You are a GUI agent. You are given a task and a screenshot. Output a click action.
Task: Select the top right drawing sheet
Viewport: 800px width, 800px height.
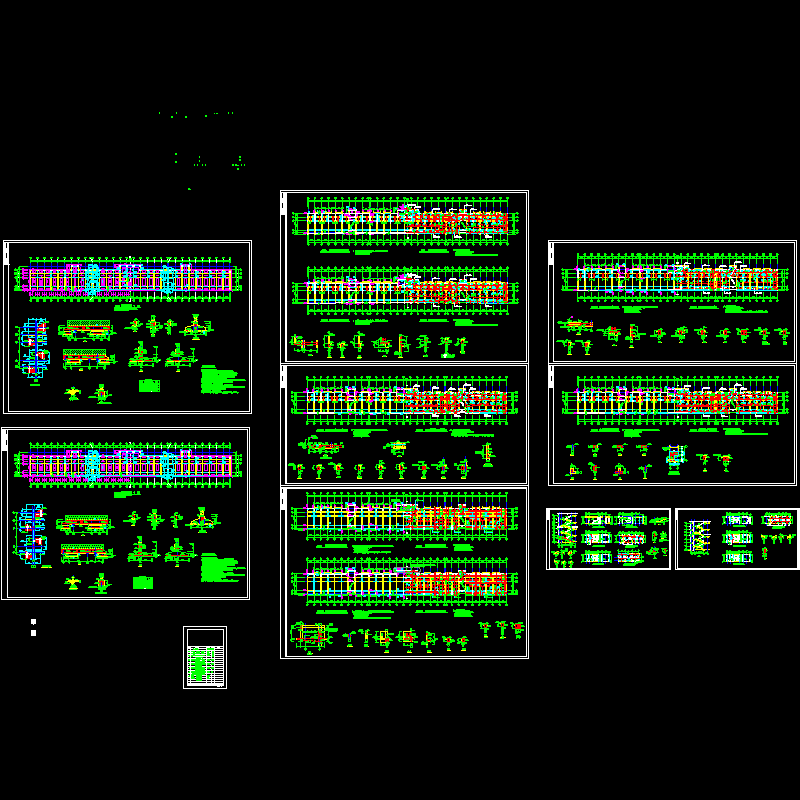[672, 301]
